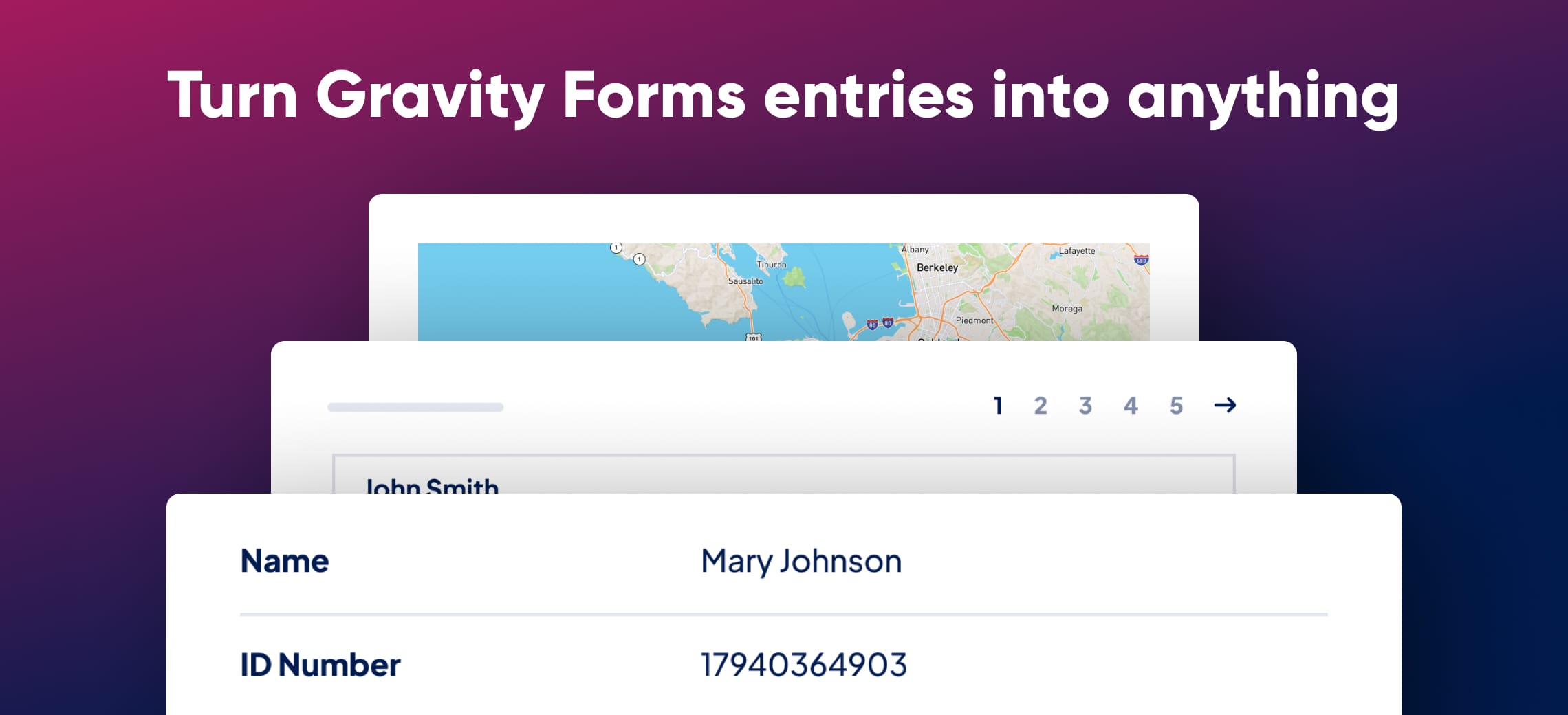
Task: Click the ID Number field label
Action: 320,663
